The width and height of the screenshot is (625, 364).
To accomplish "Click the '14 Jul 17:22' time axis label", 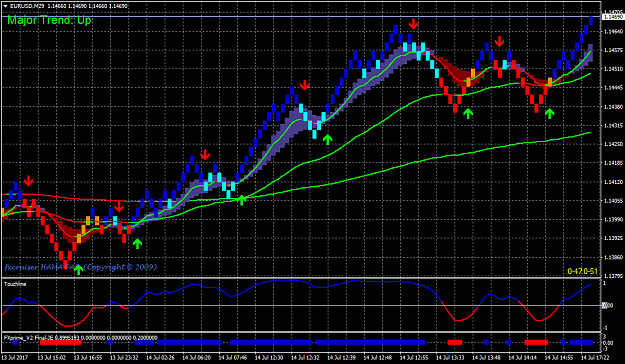I will tap(595, 358).
